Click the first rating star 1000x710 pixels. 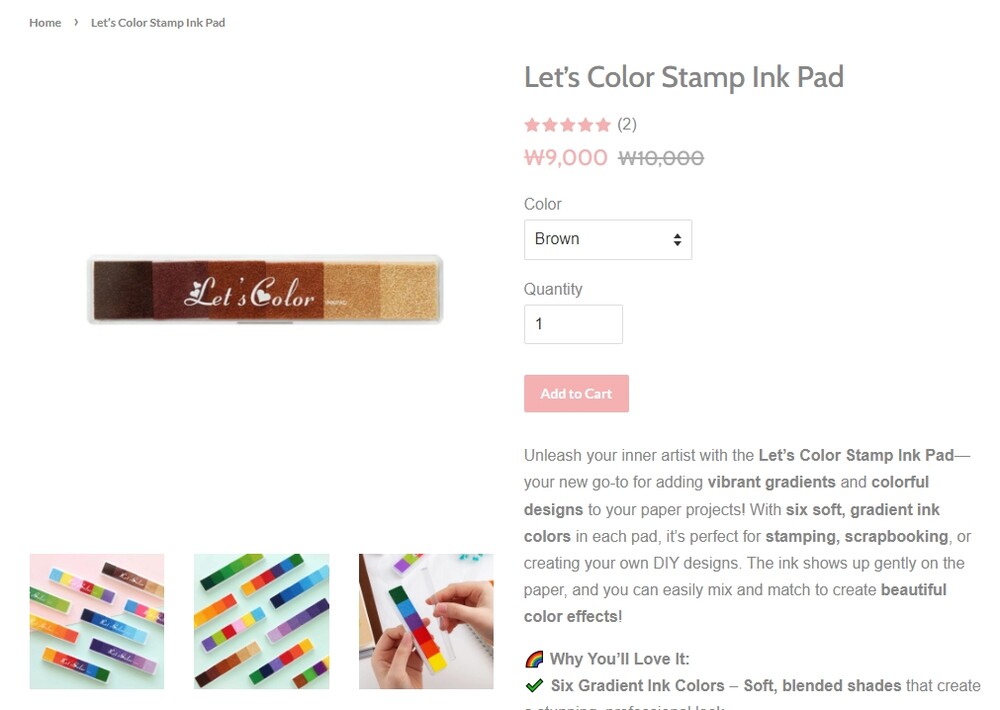532,125
